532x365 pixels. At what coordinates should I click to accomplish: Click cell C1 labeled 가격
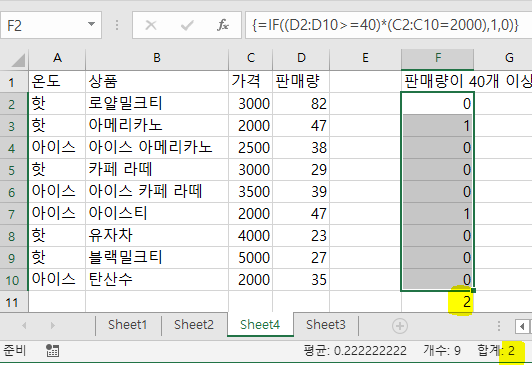251,81
